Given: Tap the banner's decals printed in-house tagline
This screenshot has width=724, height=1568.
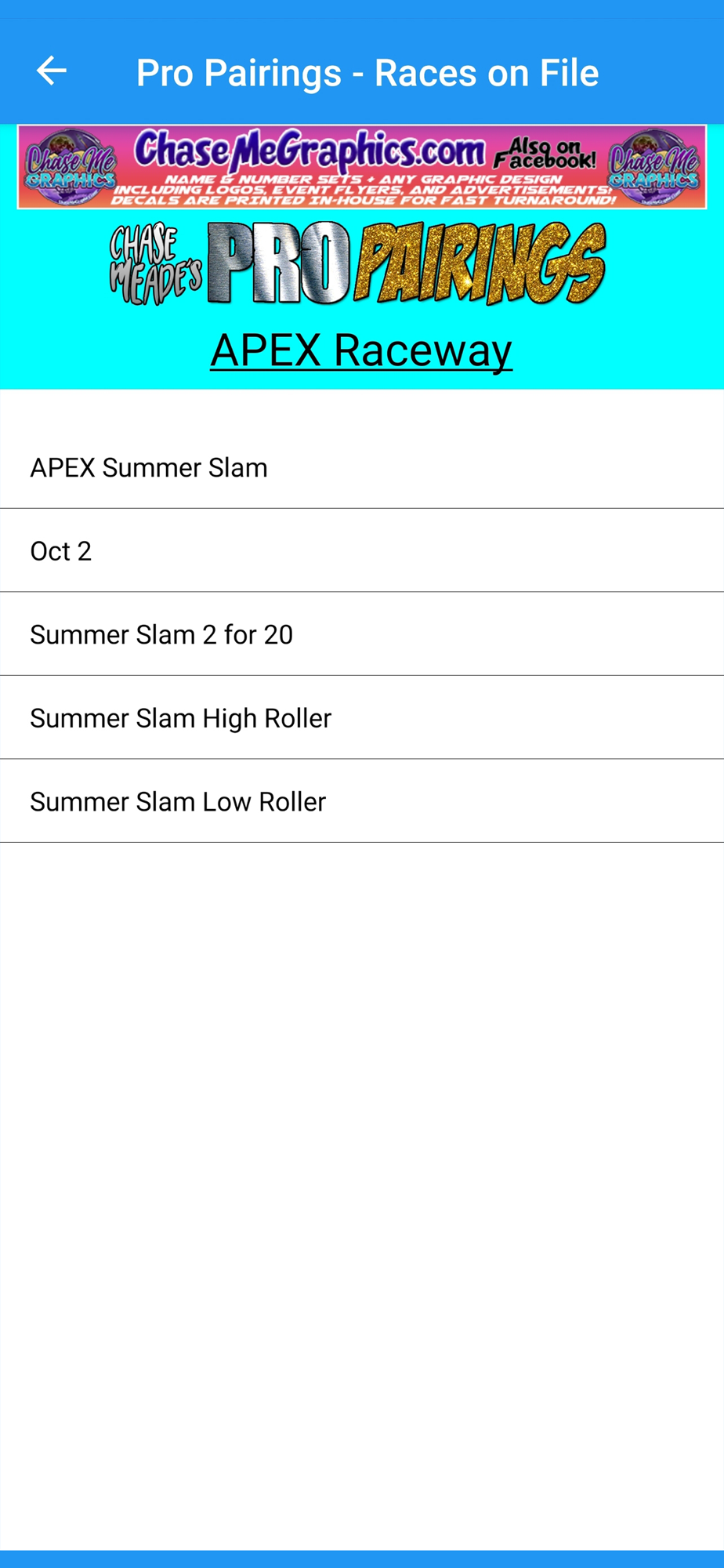Looking at the screenshot, I should [x=363, y=200].
